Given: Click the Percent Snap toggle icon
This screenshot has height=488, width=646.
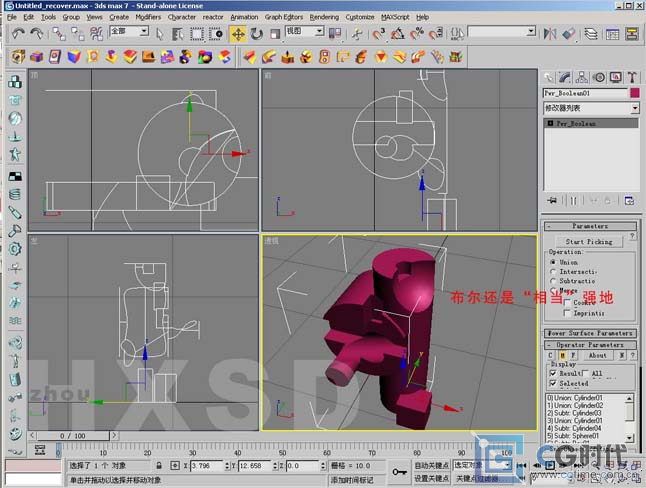Looking at the screenshot, I should coord(417,34).
